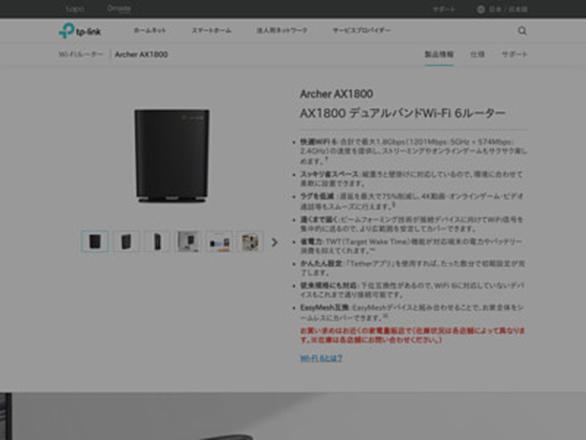Open the Tapo brand link
Image resolution: width=586 pixels, height=440 pixels.
coord(75,9)
